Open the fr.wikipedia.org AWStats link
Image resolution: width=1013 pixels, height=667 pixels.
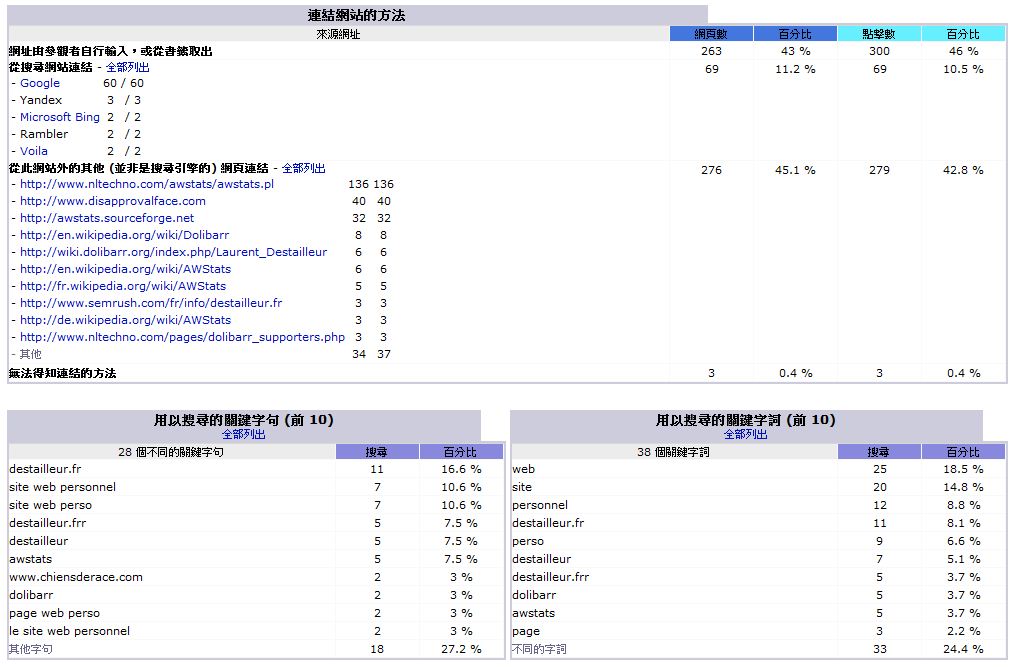tap(123, 286)
